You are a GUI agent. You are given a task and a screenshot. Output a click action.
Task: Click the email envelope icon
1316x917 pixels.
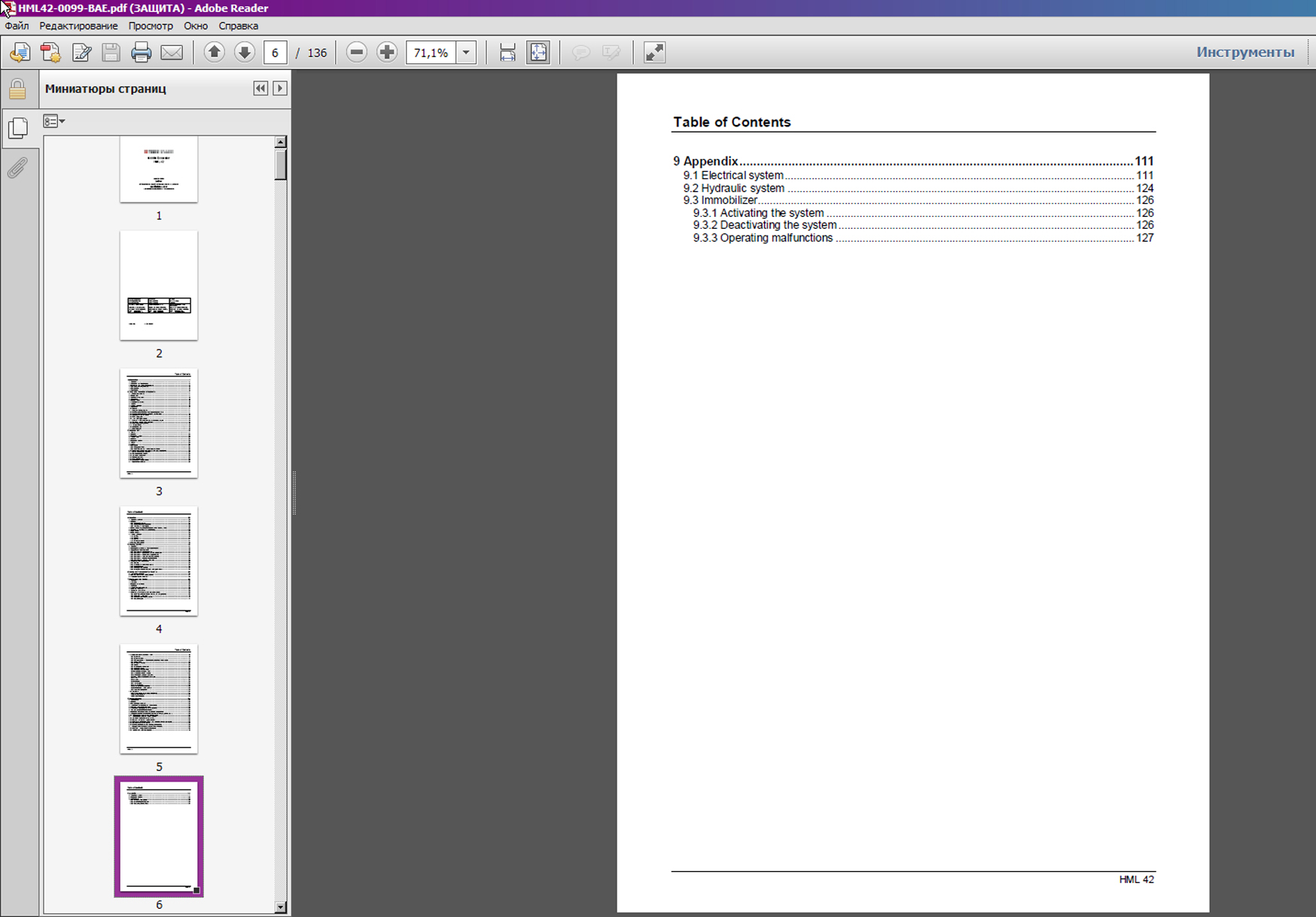pos(172,53)
